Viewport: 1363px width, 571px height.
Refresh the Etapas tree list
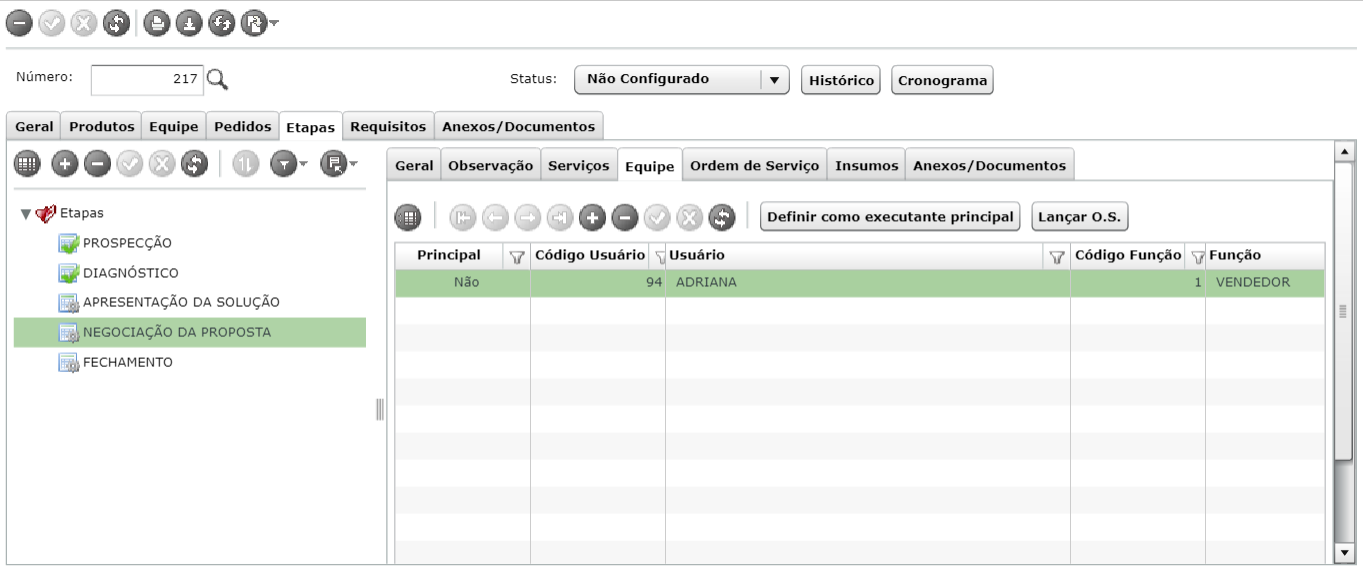coord(194,164)
